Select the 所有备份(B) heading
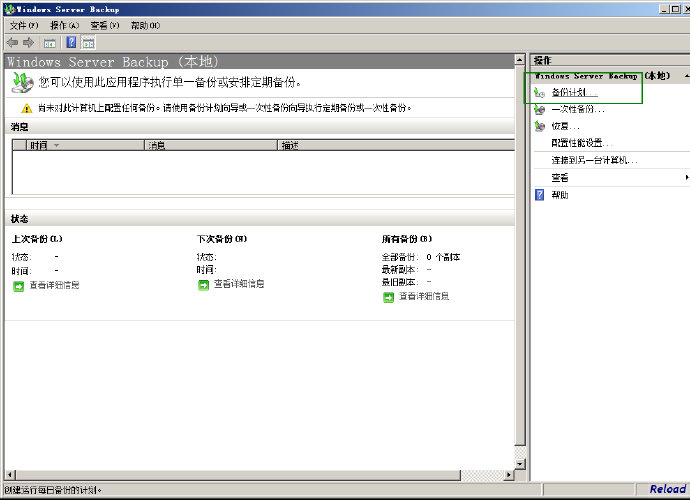 tap(407, 239)
